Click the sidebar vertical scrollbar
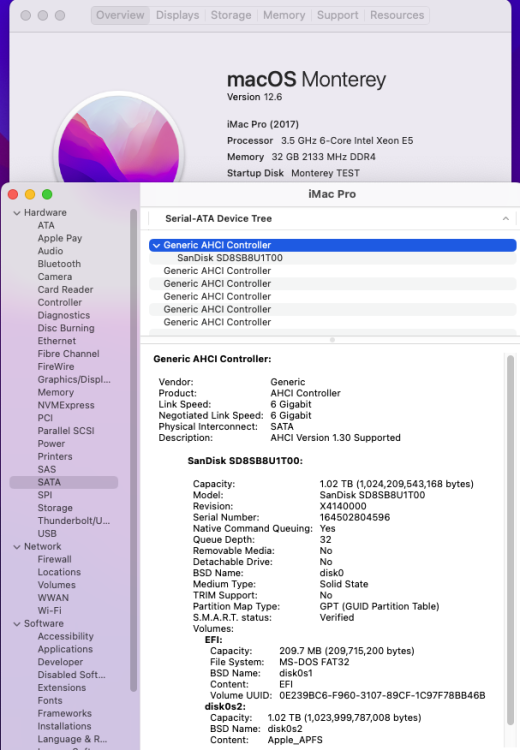The image size is (520, 750). pos(133,450)
